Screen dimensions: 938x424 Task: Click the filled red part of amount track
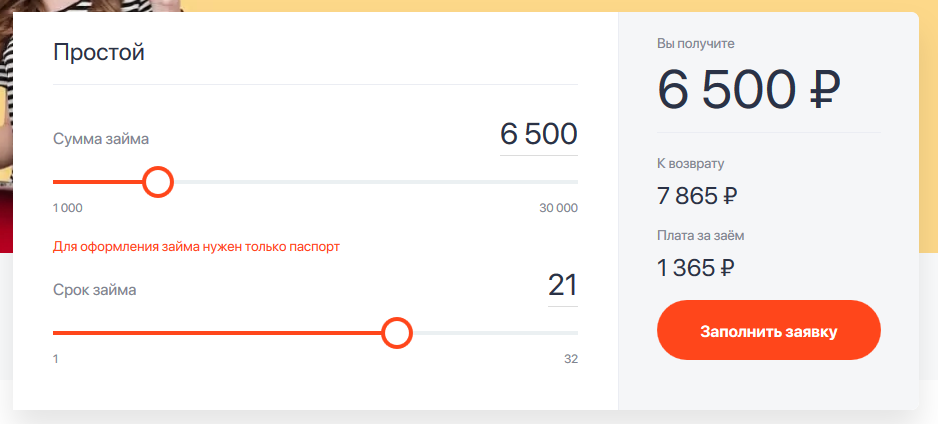(x=98, y=182)
